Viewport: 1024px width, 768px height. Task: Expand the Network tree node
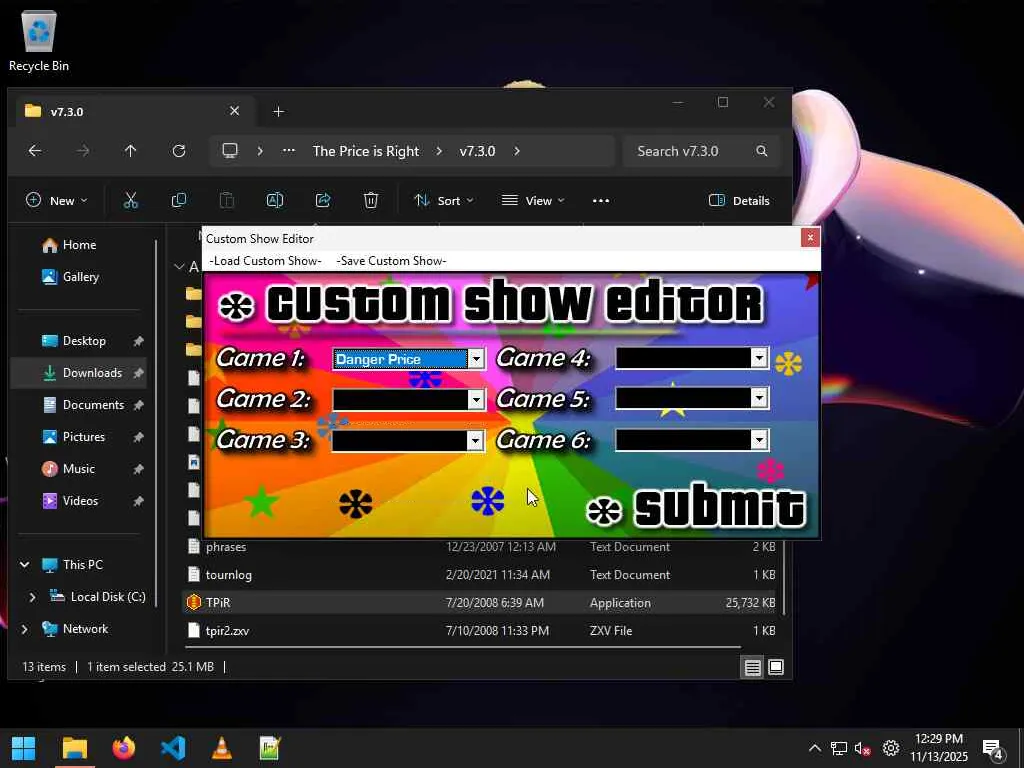(x=25, y=629)
